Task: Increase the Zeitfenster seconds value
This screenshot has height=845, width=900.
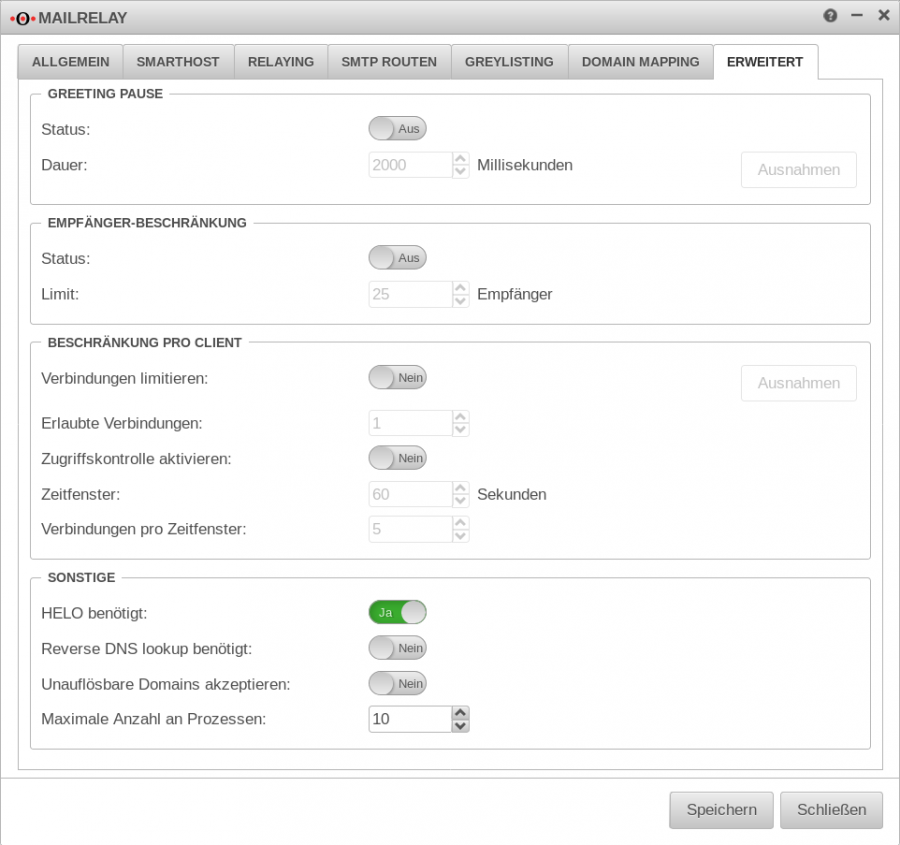Action: [460, 488]
